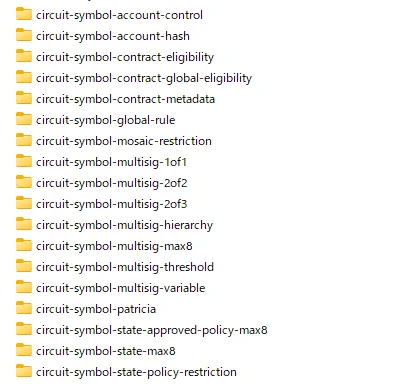Click the circuit-symbol-multisig-1of1 folder icon
The height and width of the screenshot is (384, 401).
(24, 161)
